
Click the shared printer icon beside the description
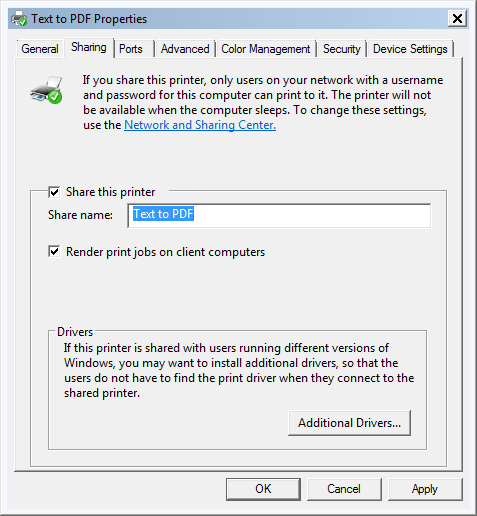coord(46,90)
